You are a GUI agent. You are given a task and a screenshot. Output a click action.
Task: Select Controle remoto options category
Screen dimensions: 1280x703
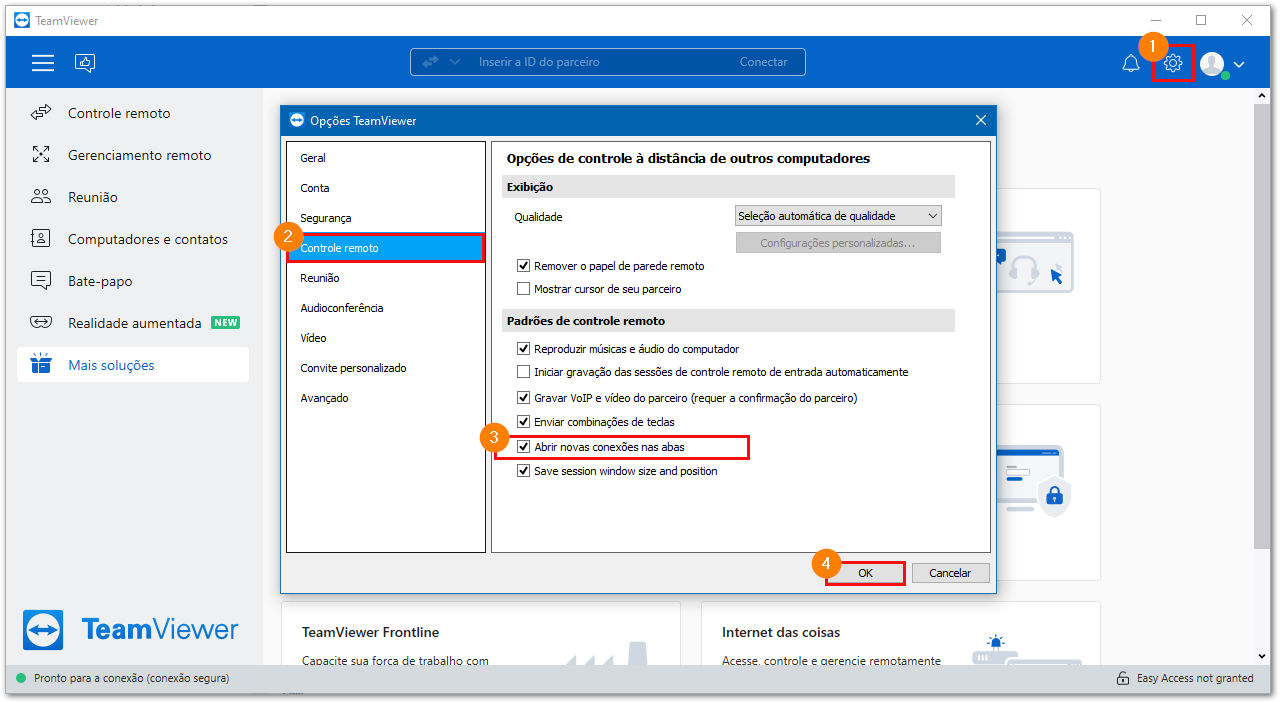pyautogui.click(x=385, y=248)
